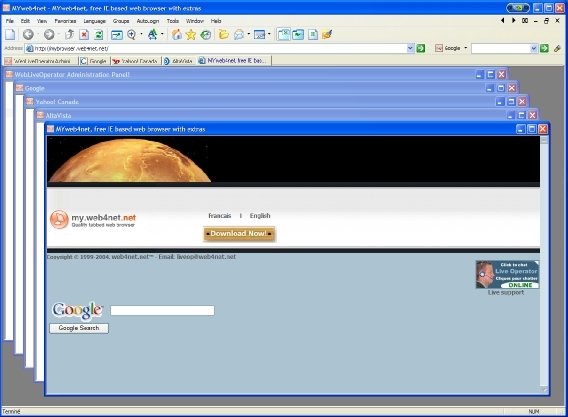Click the page vertical scrollbar down arrow
The image size is (568, 417).
tap(544, 389)
